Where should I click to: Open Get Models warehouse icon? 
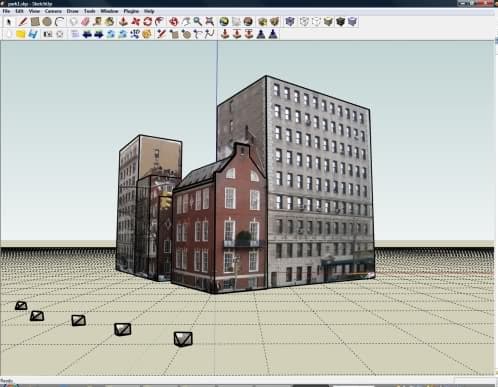click(x=263, y=22)
